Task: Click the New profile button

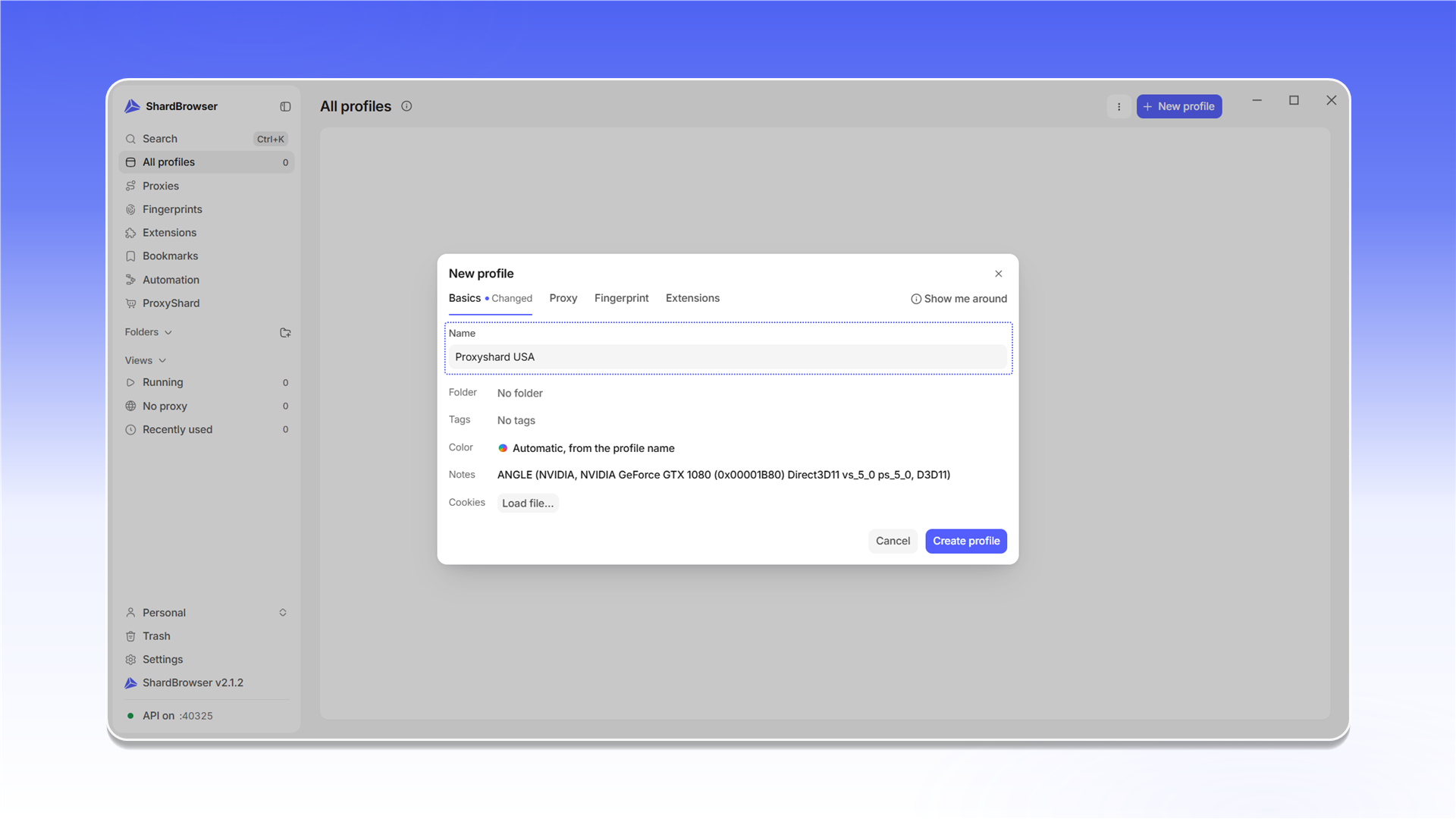Action: coord(1179,107)
